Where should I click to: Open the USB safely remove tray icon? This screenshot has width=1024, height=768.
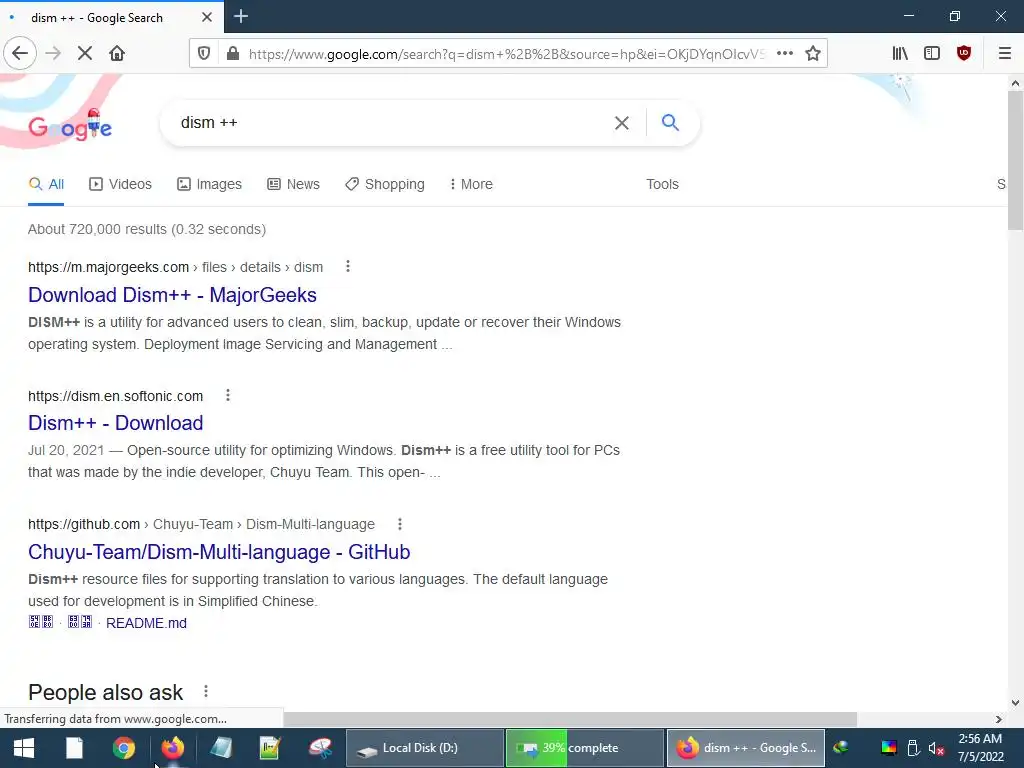tap(914, 748)
